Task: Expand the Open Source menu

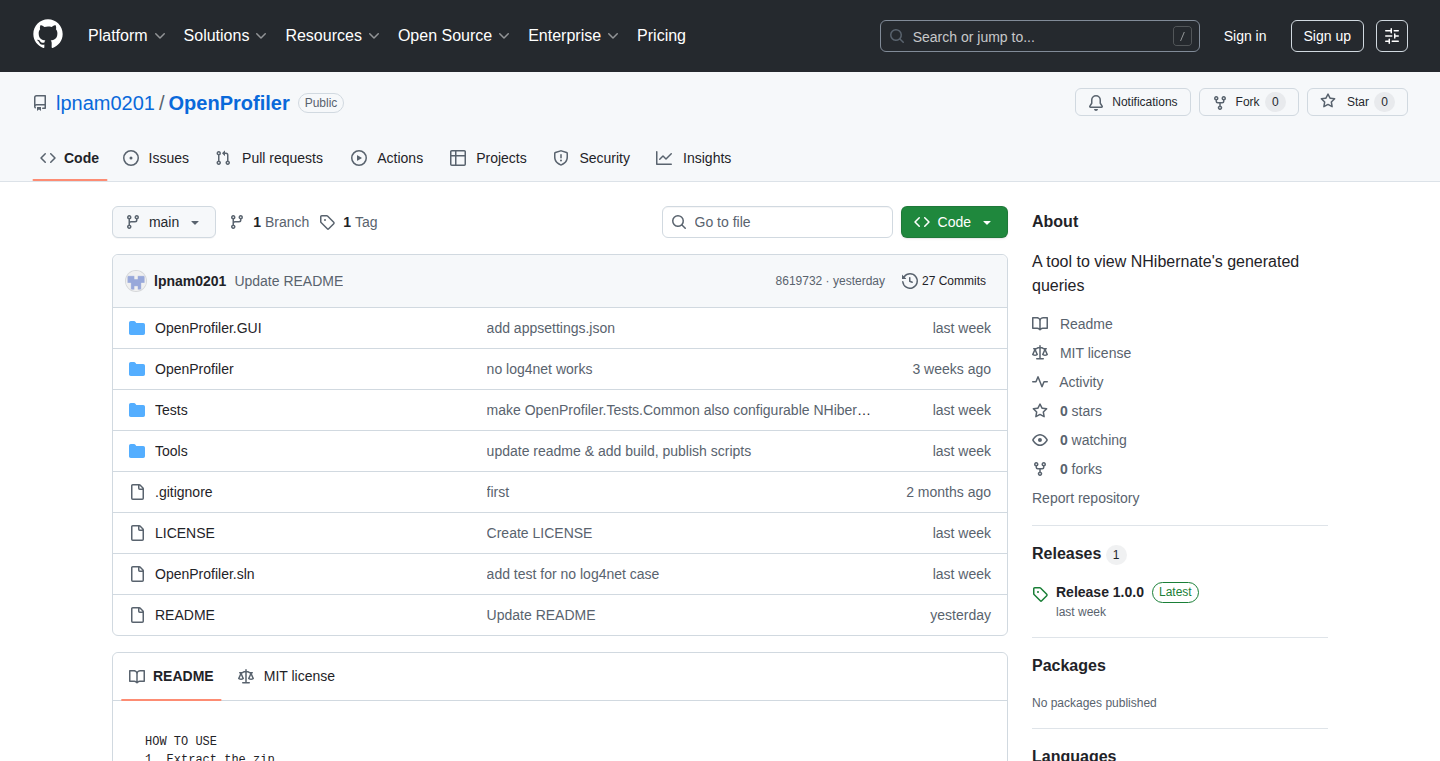Action: click(x=454, y=36)
